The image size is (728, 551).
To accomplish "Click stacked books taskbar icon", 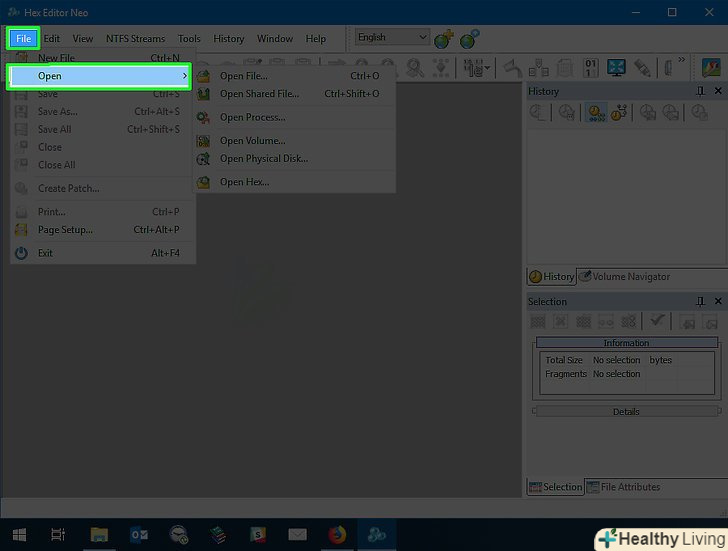I will [218, 535].
